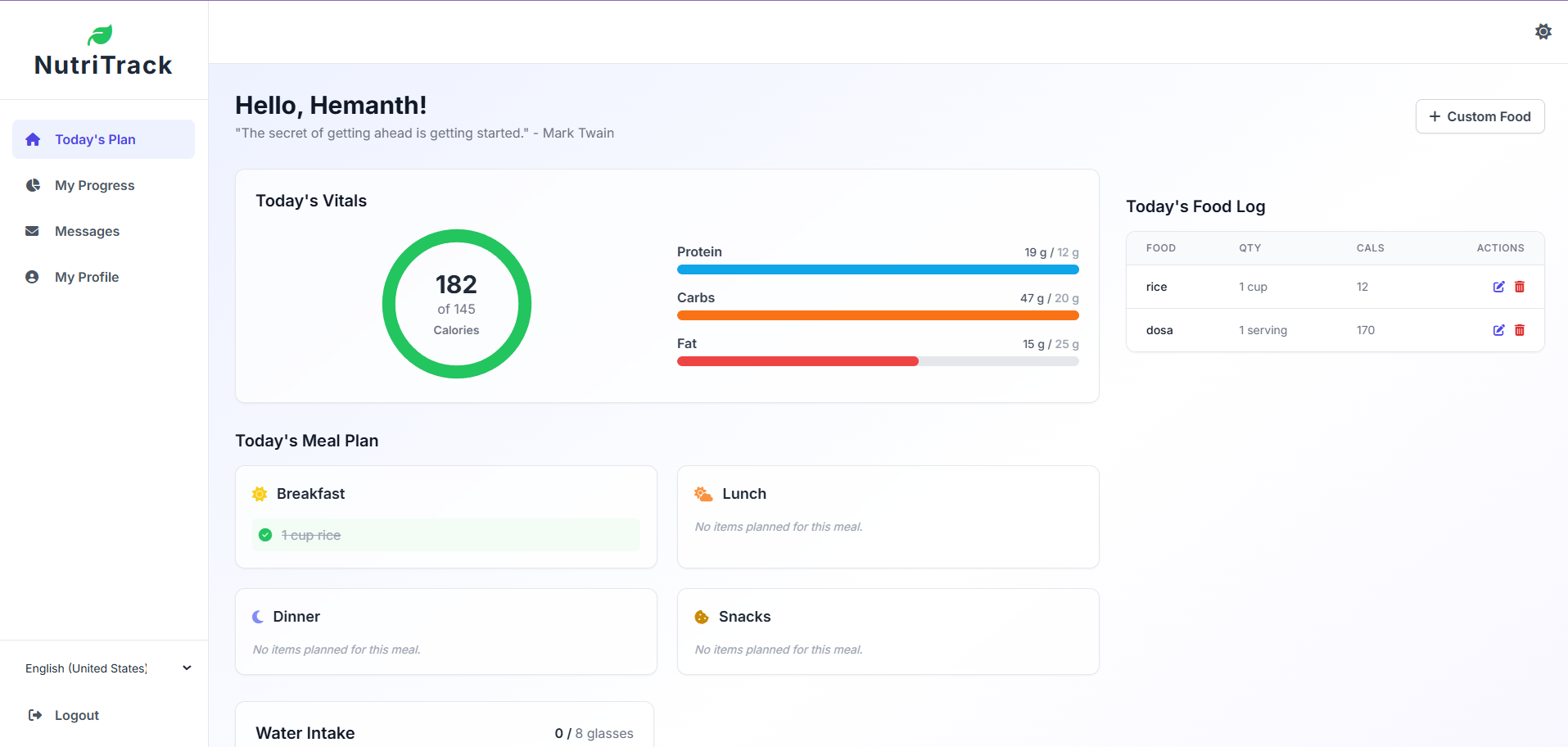Click the Carbs progress bar

point(877,315)
